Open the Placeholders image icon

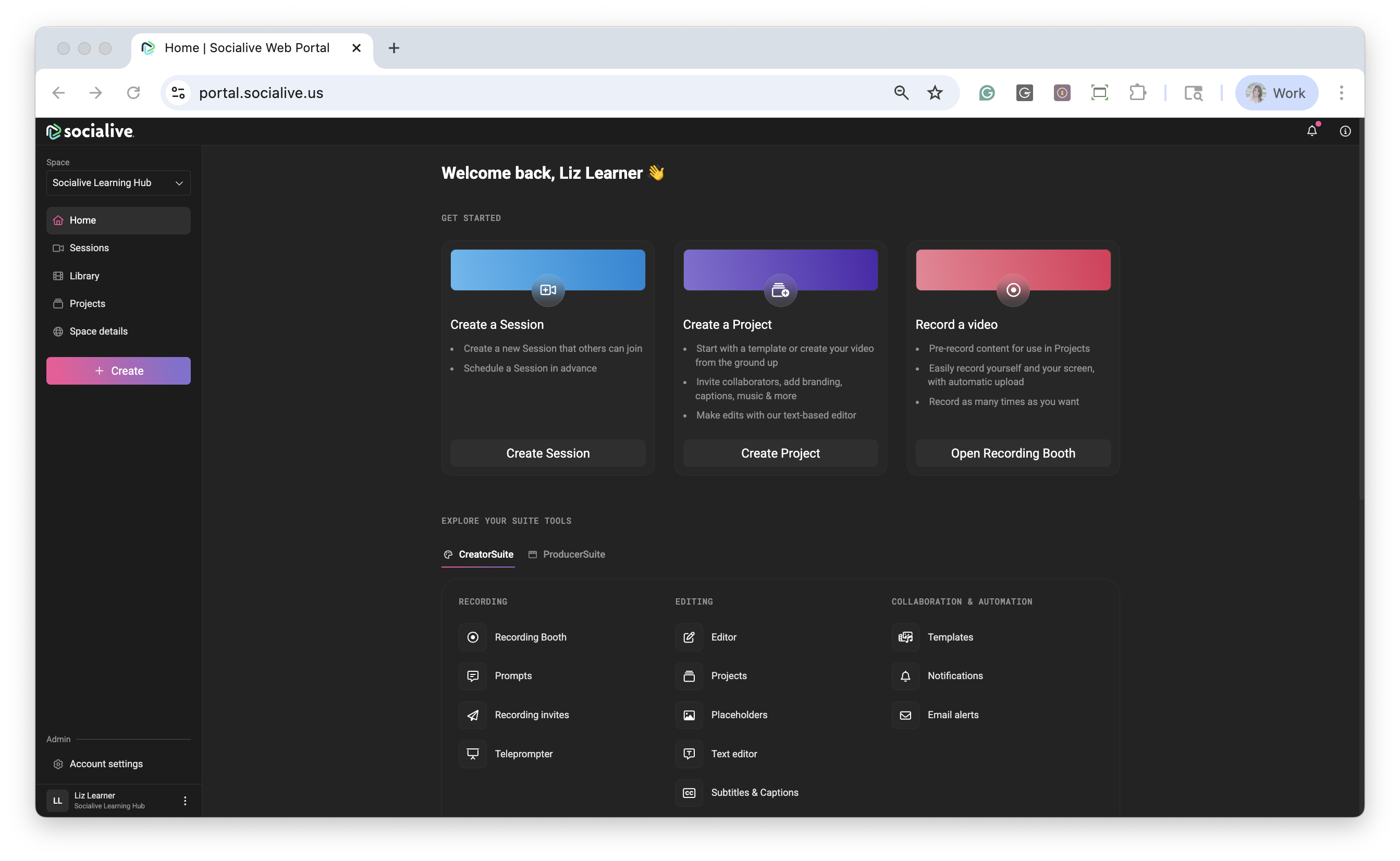tap(689, 715)
